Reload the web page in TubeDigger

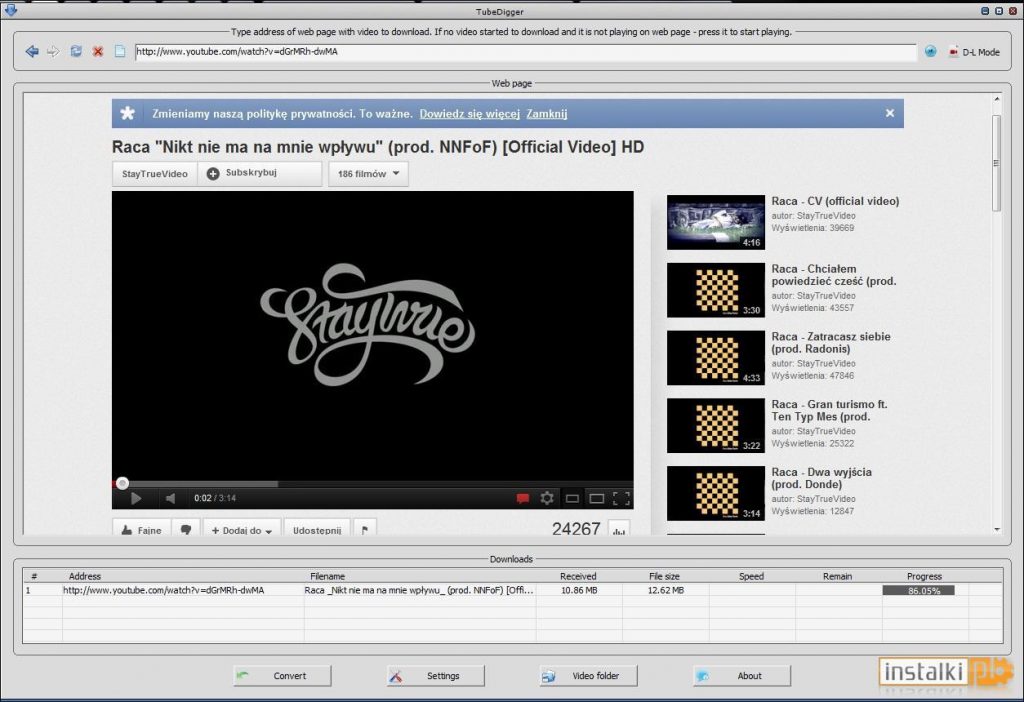coord(76,51)
